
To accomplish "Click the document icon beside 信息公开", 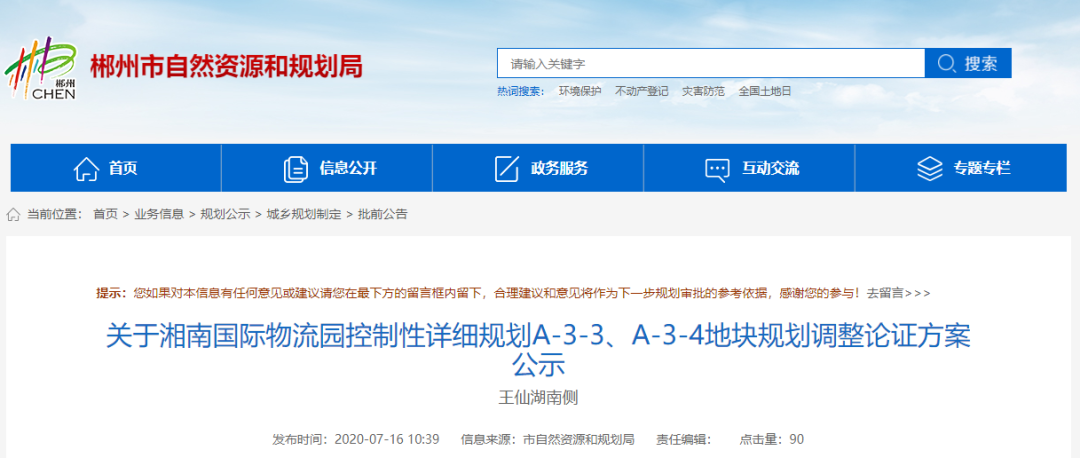I will coord(295,169).
